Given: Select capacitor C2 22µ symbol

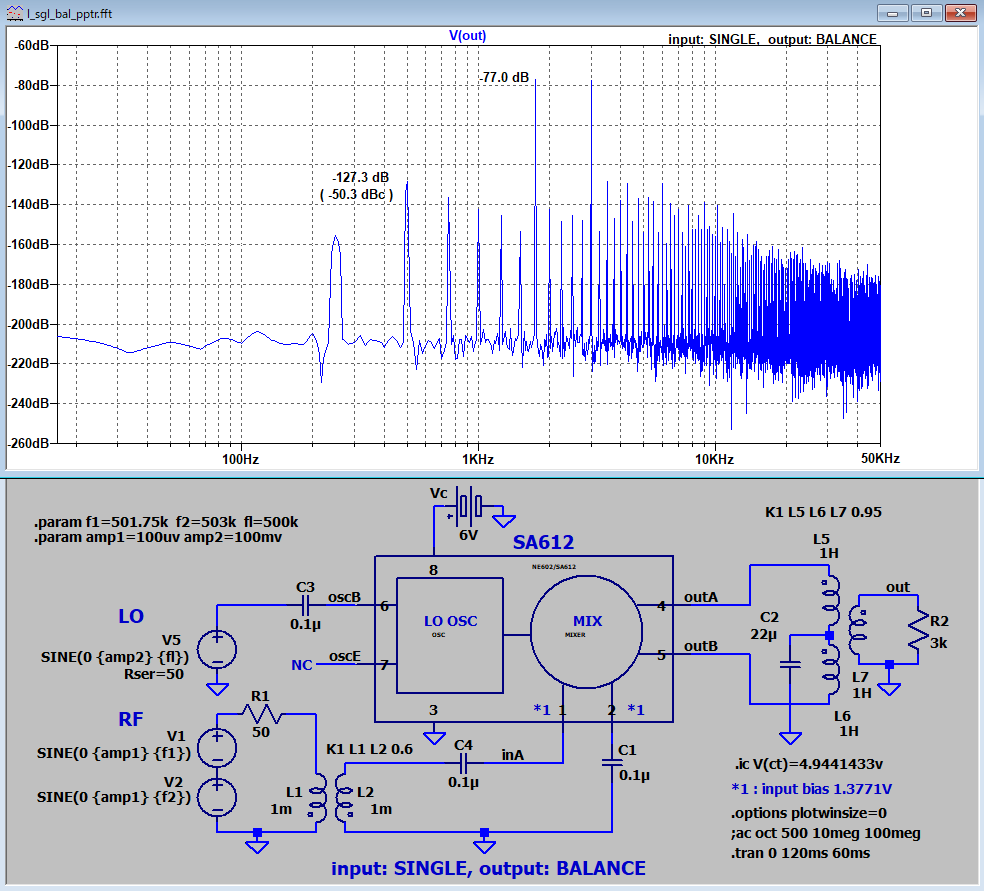Looking at the screenshot, I should pyautogui.click(x=789, y=664).
